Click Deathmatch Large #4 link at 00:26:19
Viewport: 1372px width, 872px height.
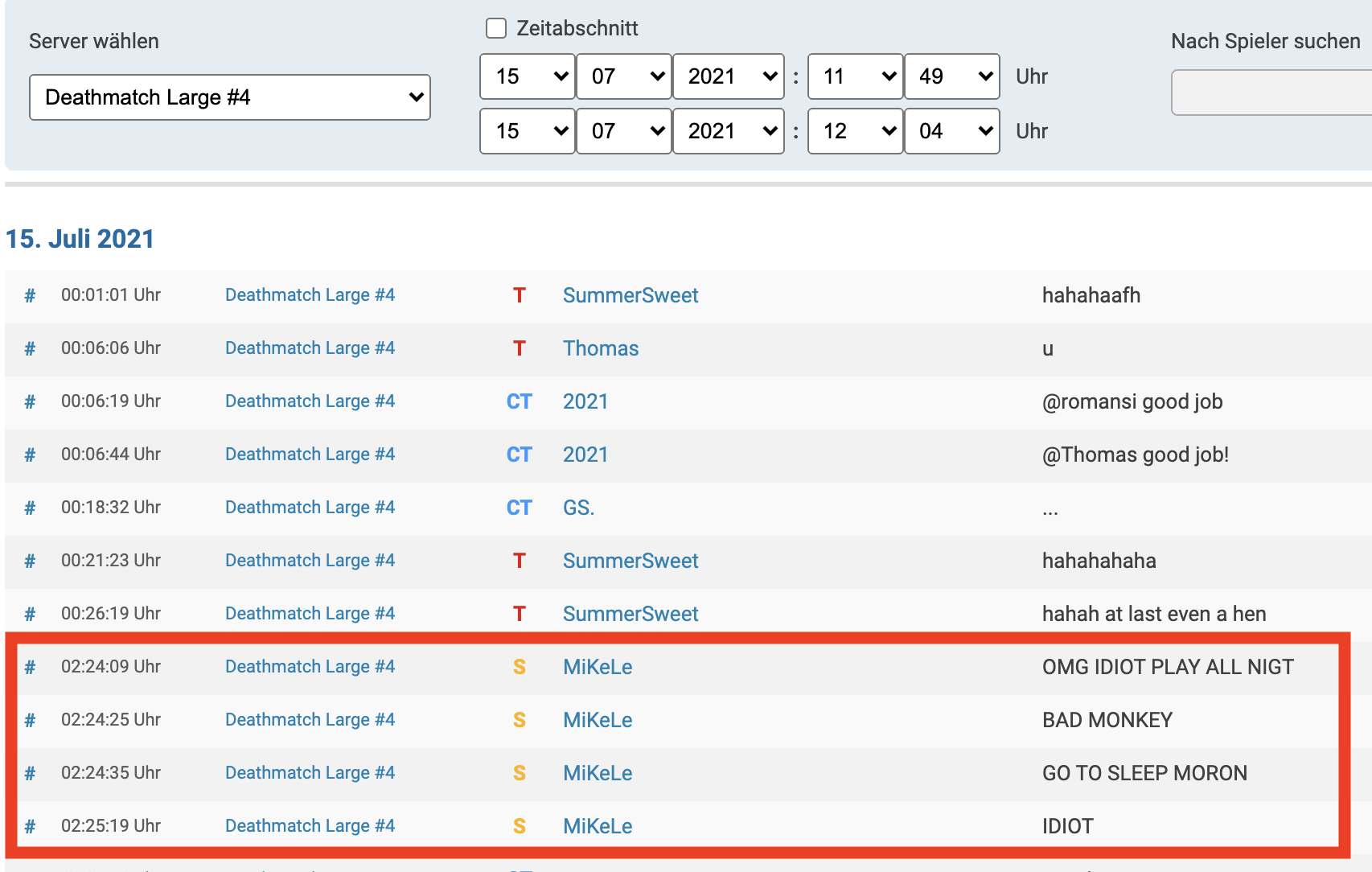click(310, 614)
